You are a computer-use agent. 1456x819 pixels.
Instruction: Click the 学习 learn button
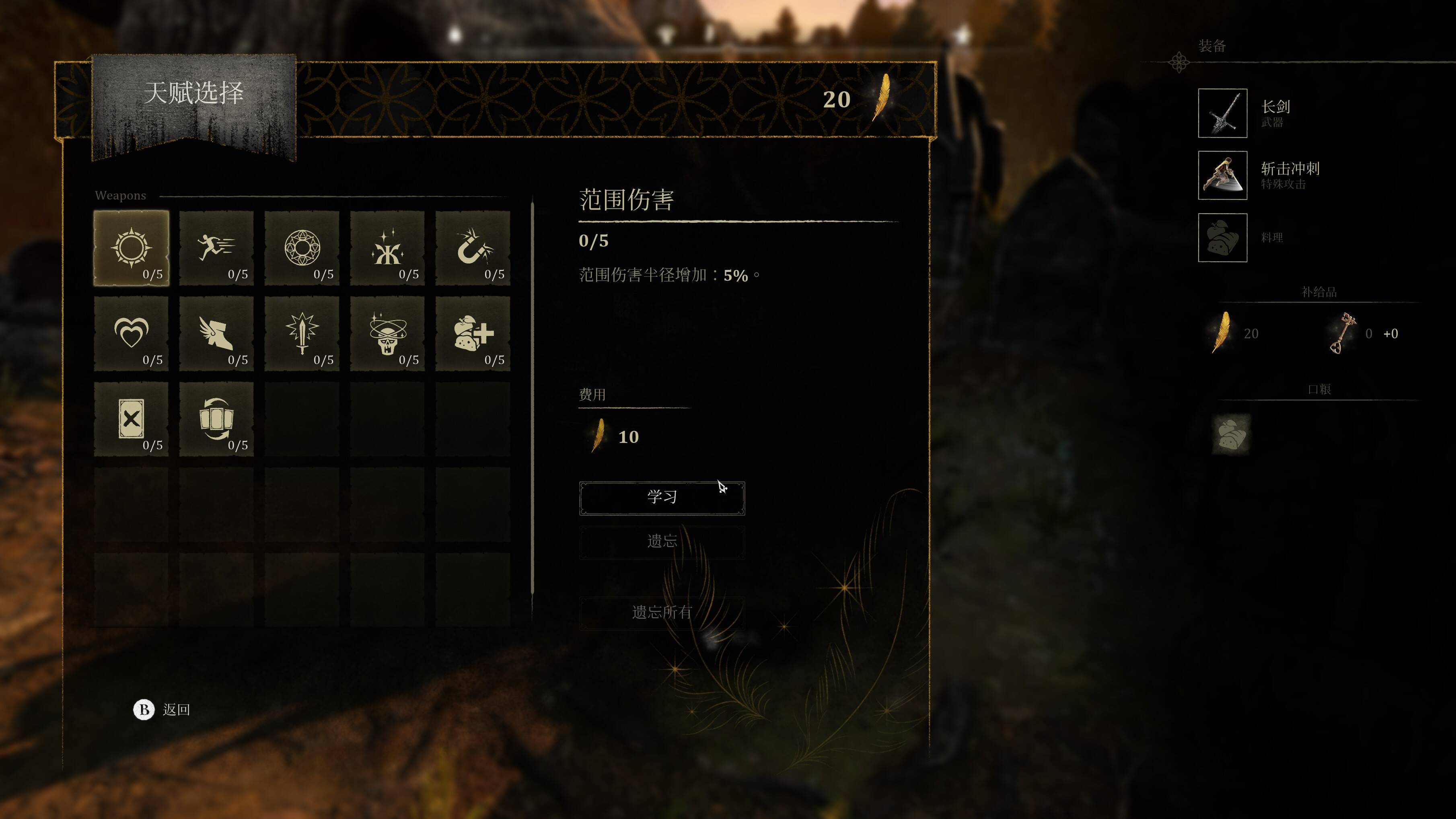coord(662,498)
